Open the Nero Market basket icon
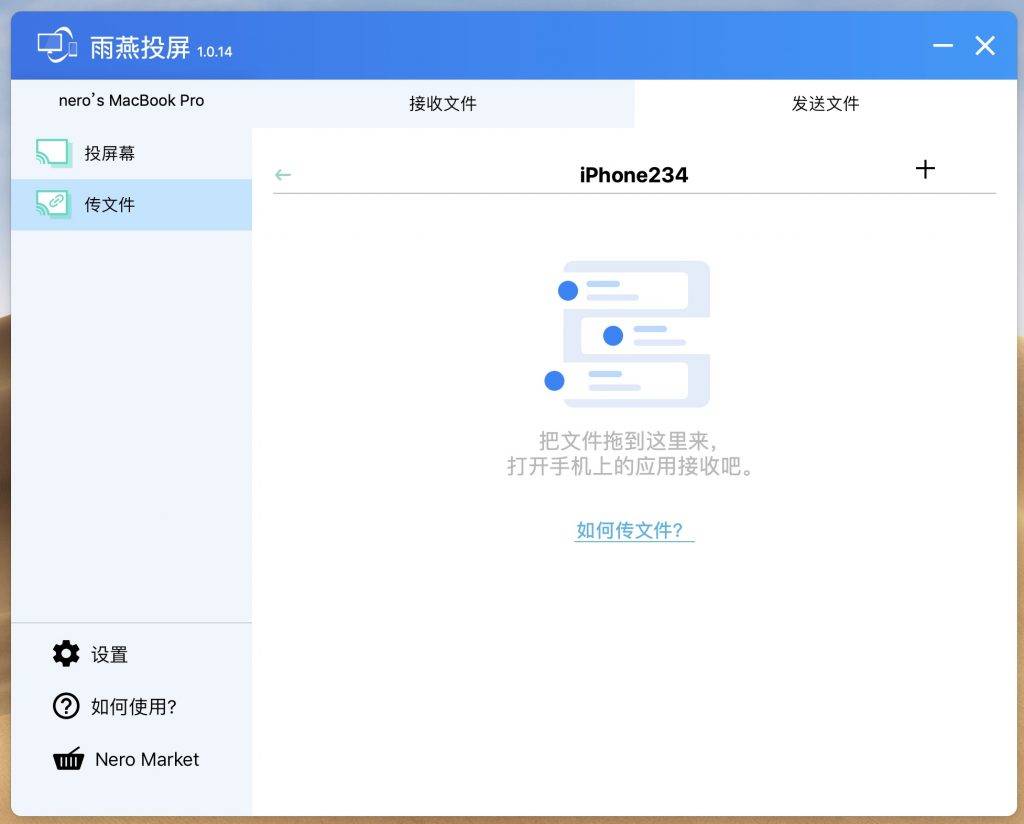The width and height of the screenshot is (1024, 824). click(69, 759)
